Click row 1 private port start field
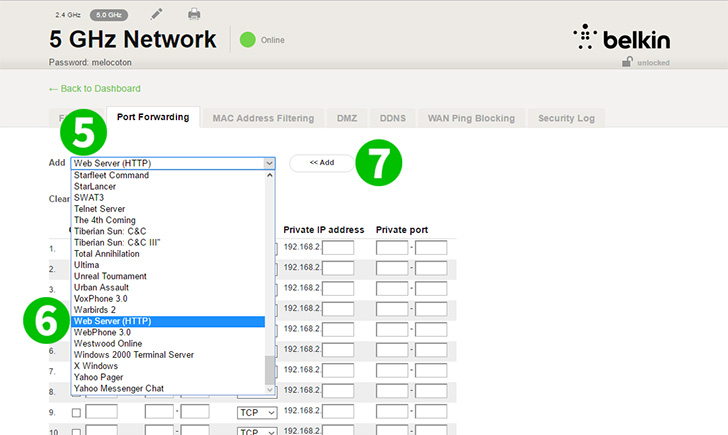The width and height of the screenshot is (728, 435). (x=392, y=247)
